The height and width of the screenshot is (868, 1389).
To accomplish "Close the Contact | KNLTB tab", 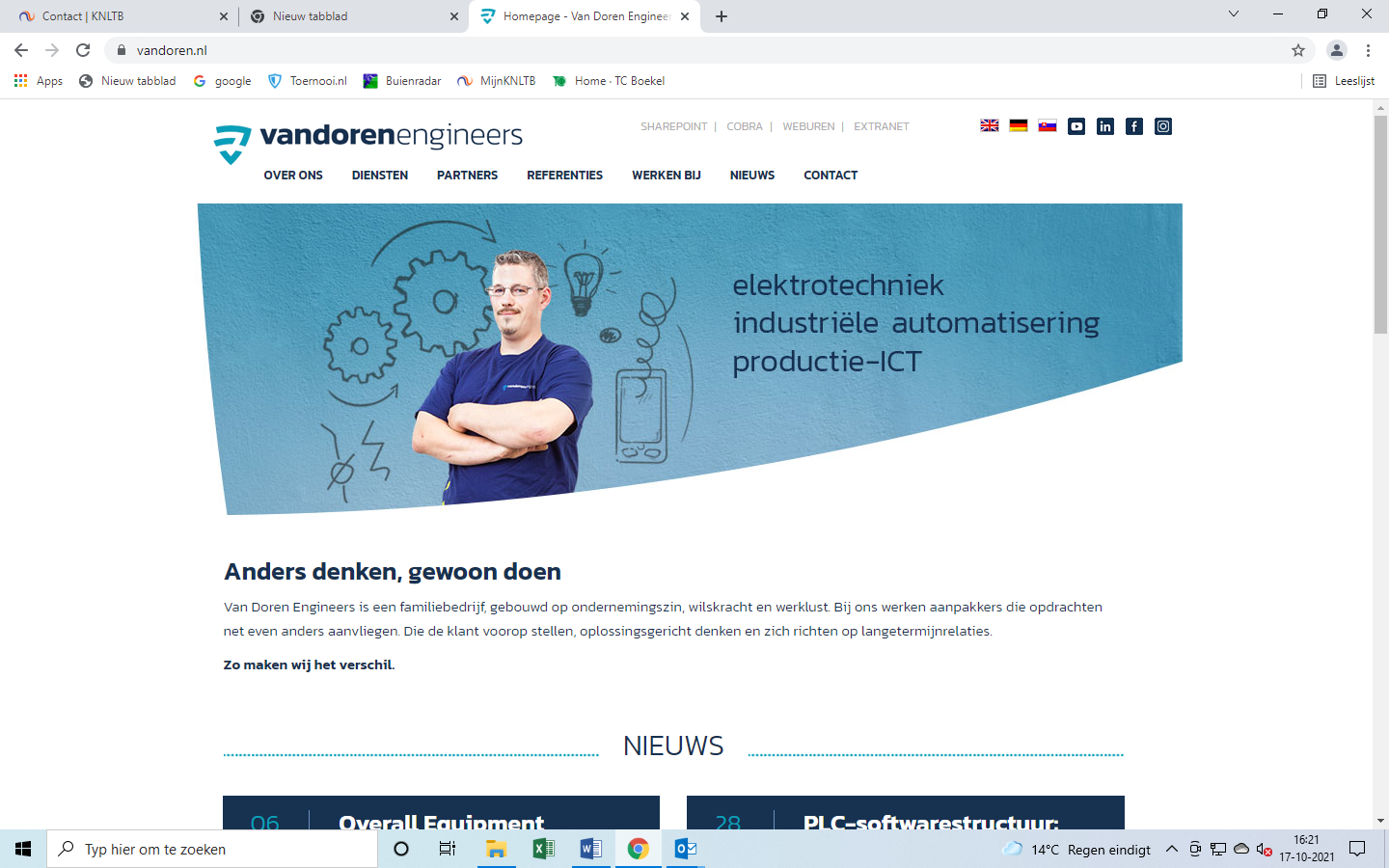I will tap(224, 16).
